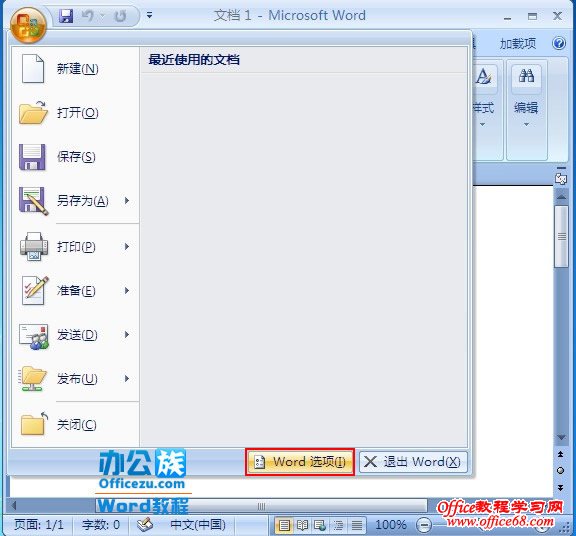Expand the 发布(U) submenu
576x536 pixels.
(x=127, y=378)
